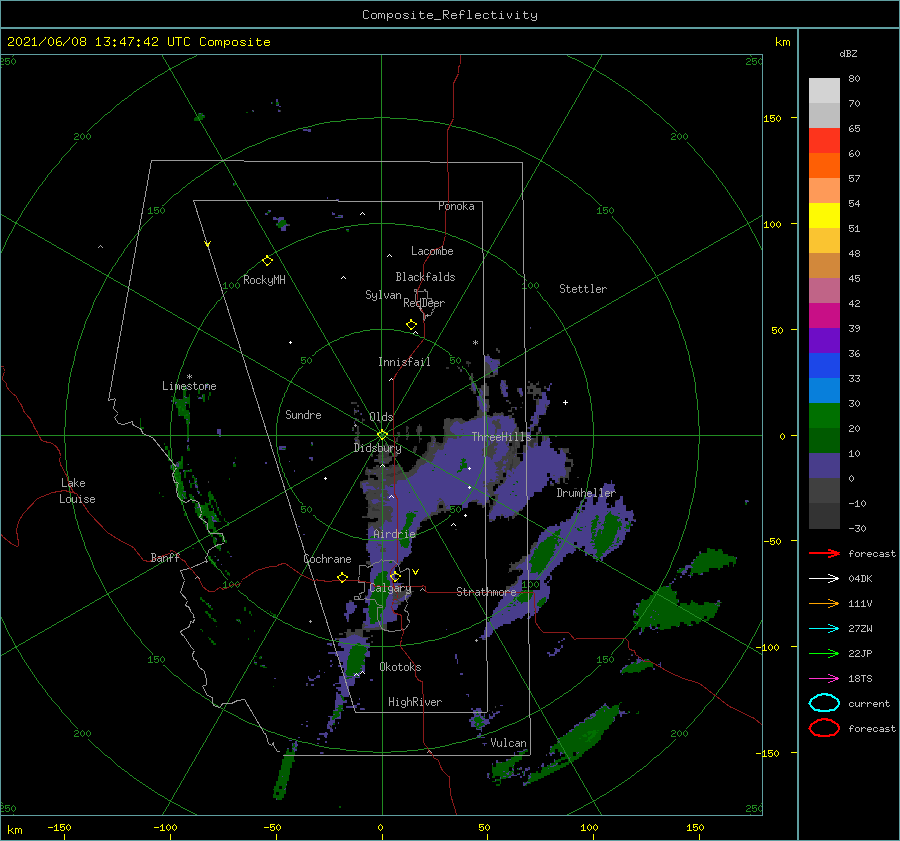Click the HighRiver label
This screenshot has width=900, height=841.
(x=415, y=702)
